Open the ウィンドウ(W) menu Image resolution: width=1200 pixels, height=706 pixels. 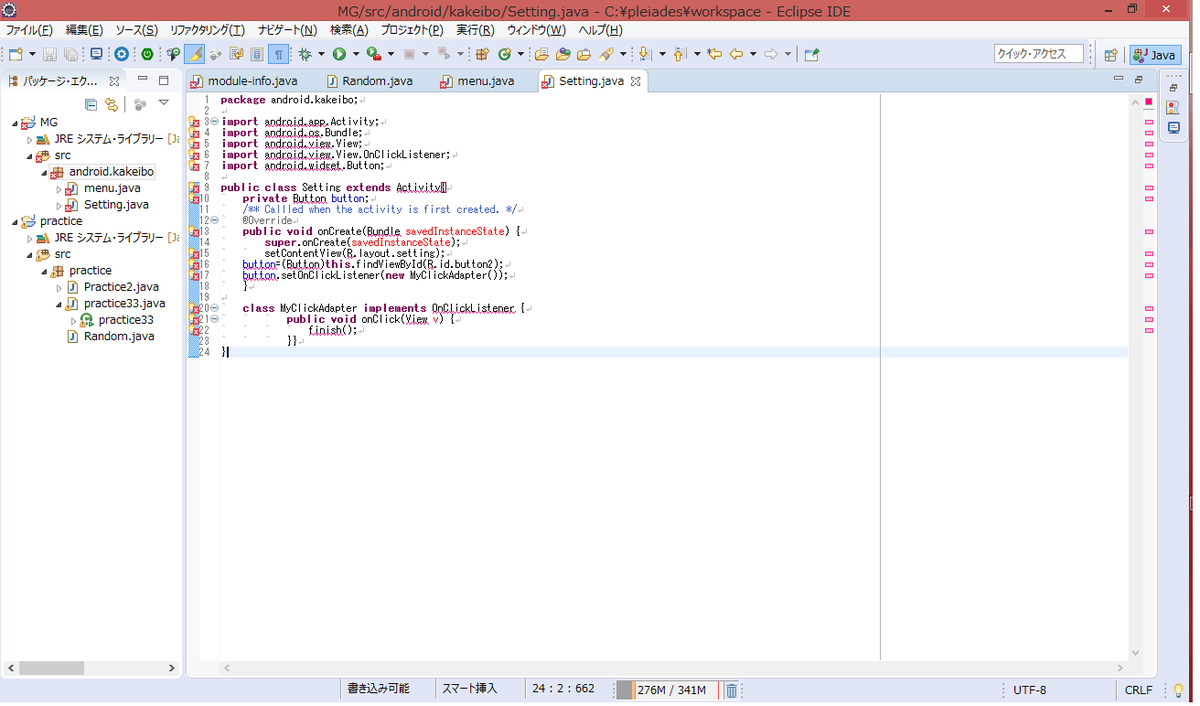tap(536, 30)
